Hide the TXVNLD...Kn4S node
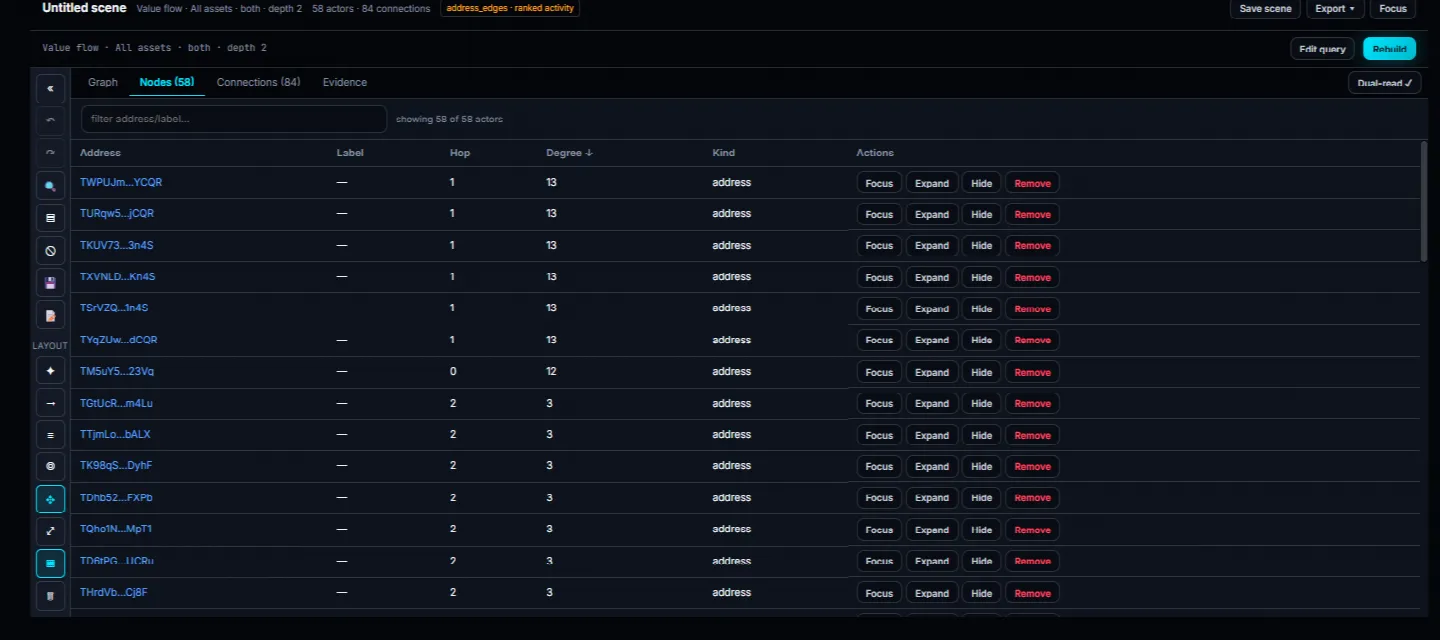The image size is (1440, 640). click(x=982, y=277)
